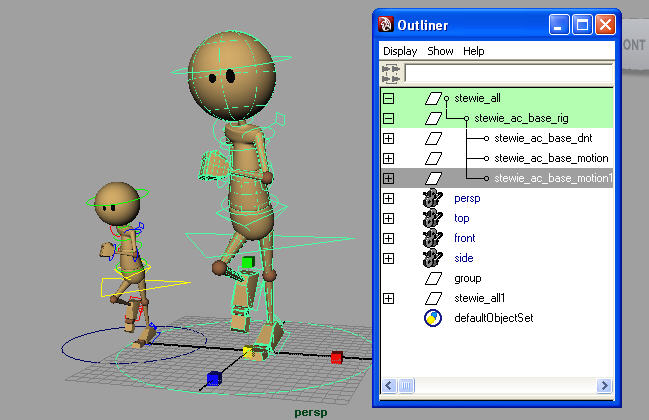Image resolution: width=649 pixels, height=420 pixels.
Task: Click the horizontal scrollbar left arrow
Action: (x=389, y=386)
